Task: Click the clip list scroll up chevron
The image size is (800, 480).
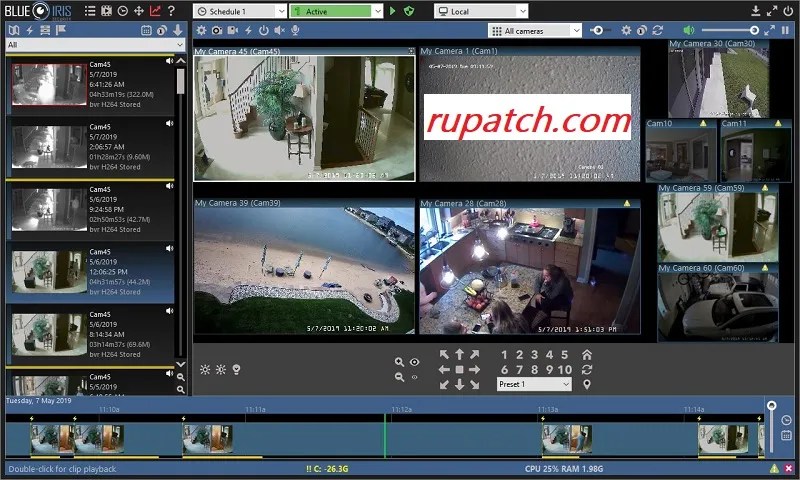Action: tap(181, 61)
